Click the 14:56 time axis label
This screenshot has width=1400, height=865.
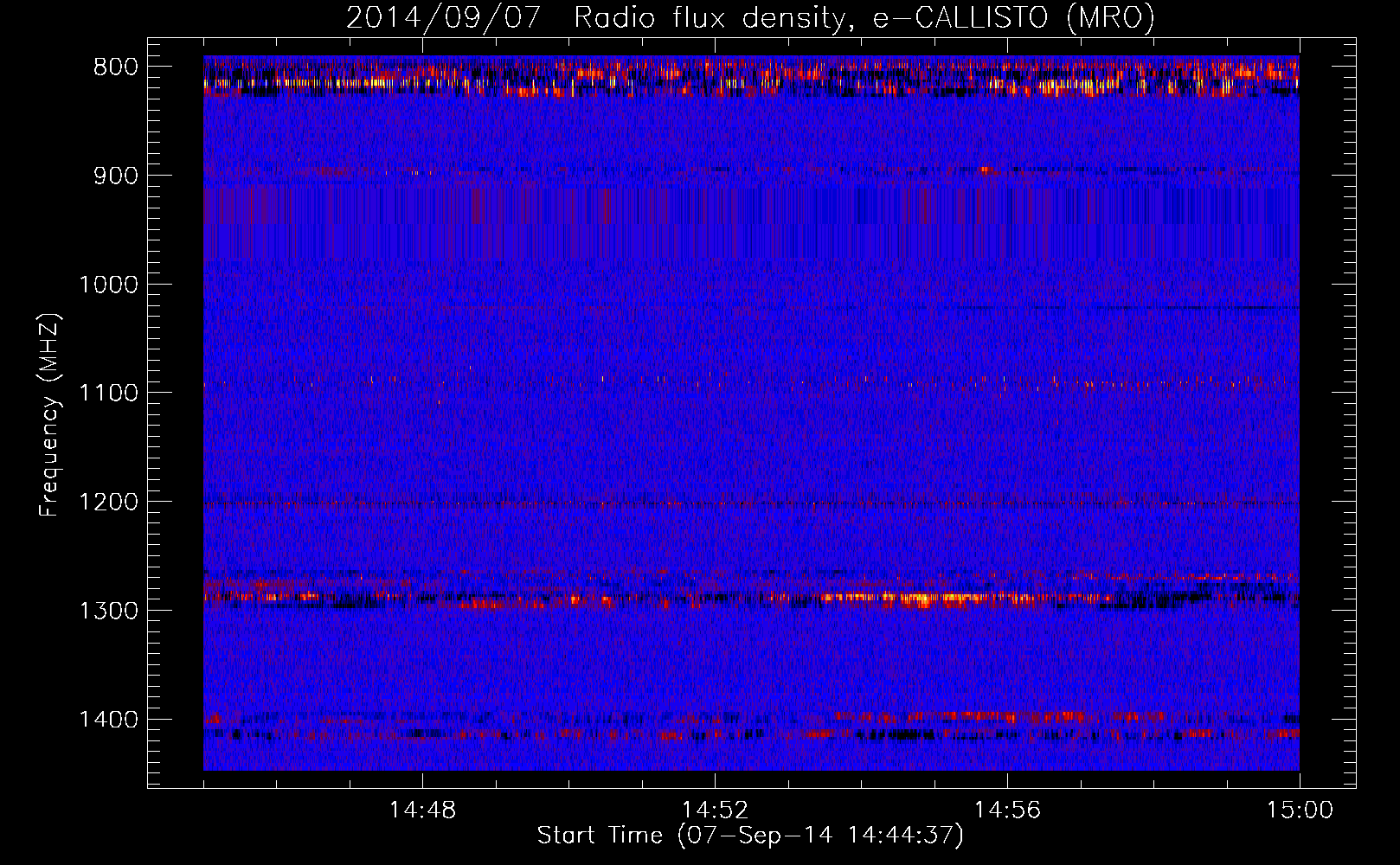[x=1007, y=811]
